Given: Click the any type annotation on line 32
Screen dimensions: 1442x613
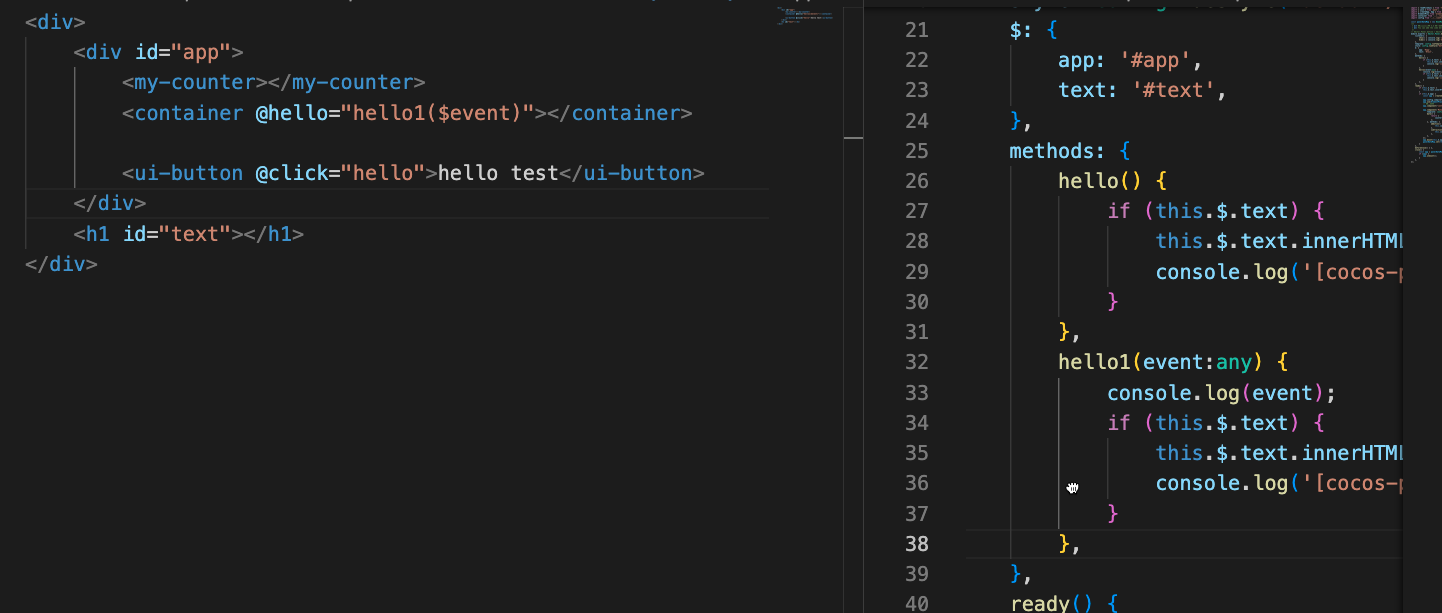Looking at the screenshot, I should 1235,362.
